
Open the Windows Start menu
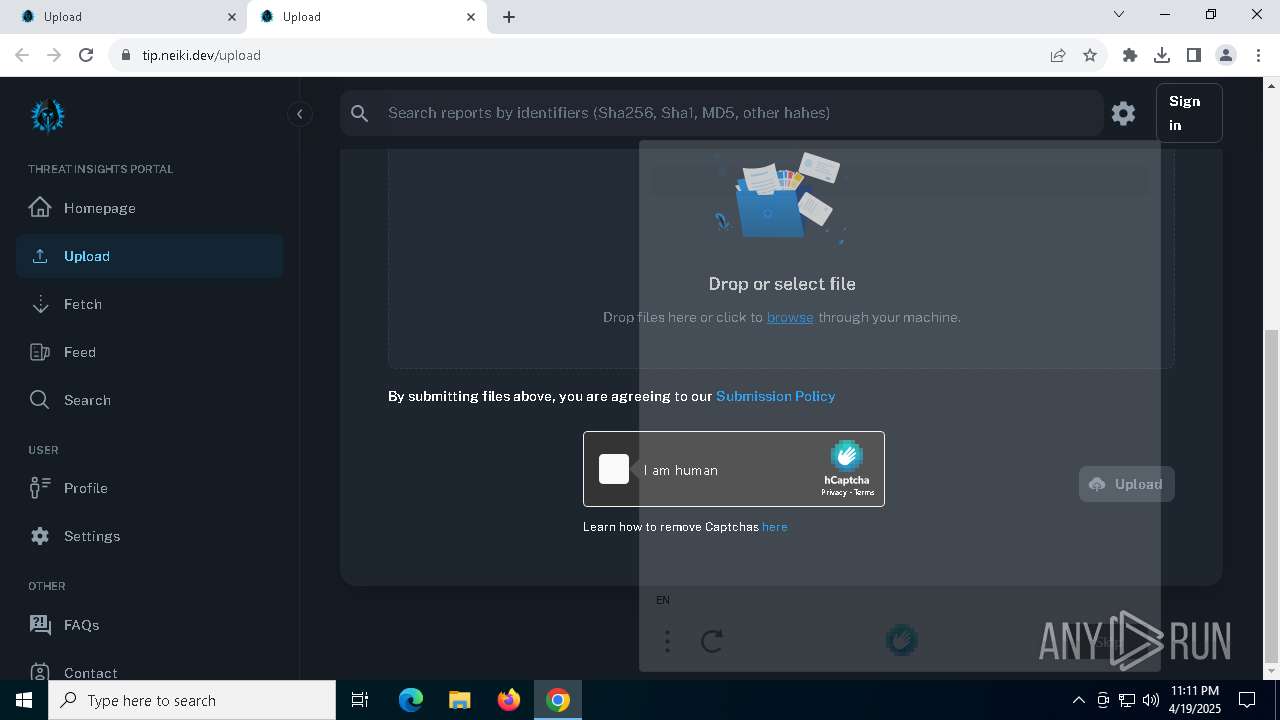point(24,700)
